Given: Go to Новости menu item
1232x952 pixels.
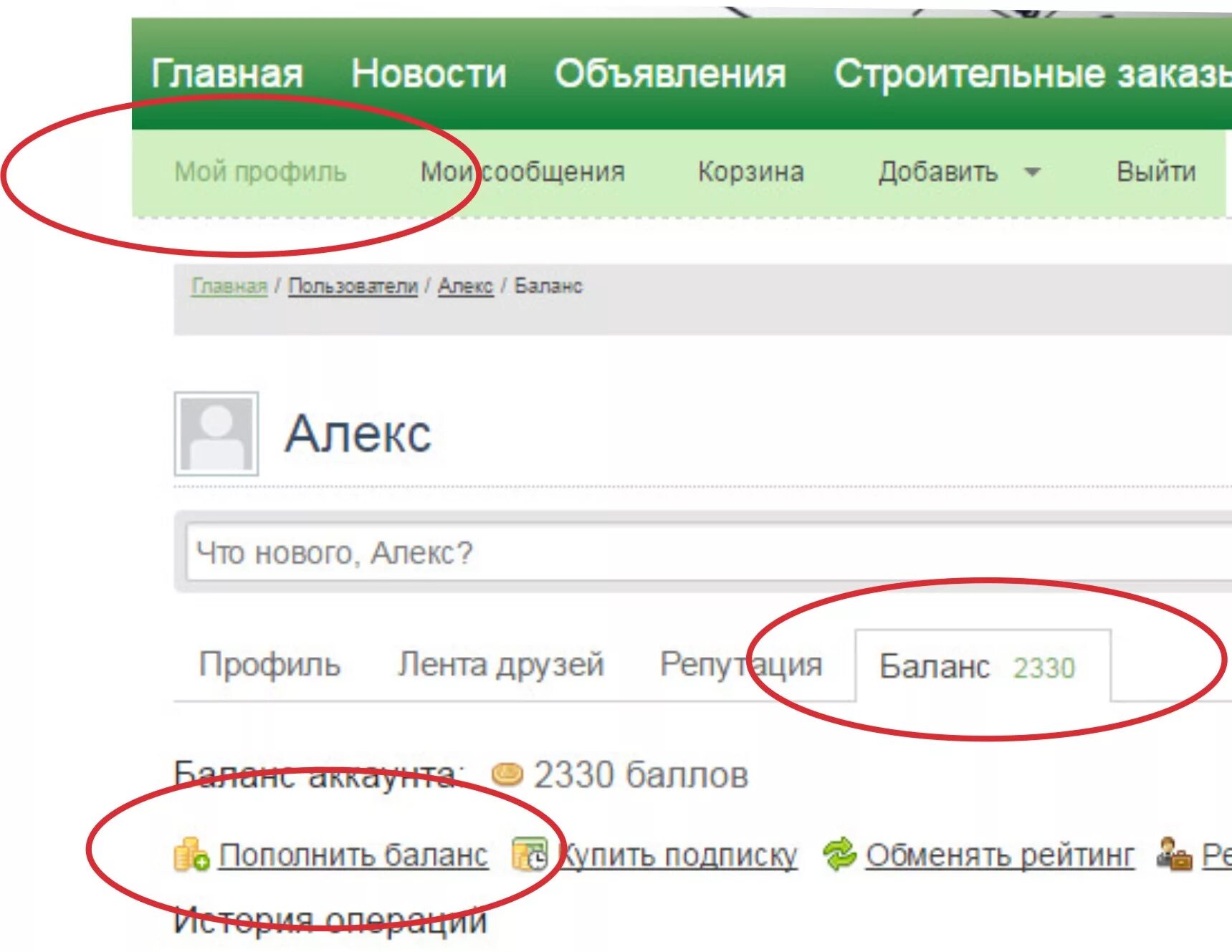Looking at the screenshot, I should click(x=429, y=74).
